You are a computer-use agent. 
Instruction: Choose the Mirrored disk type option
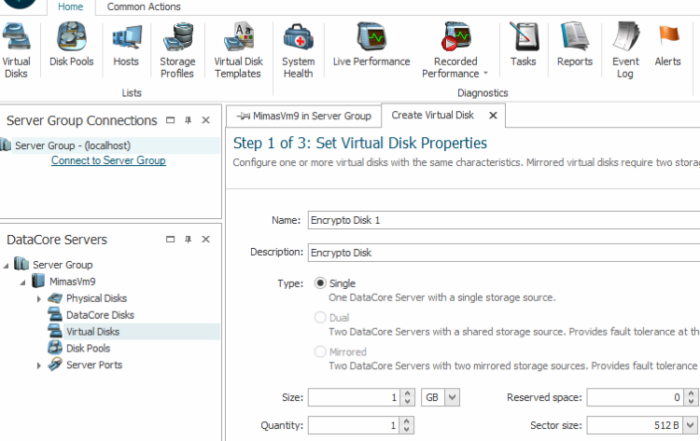(x=320, y=352)
